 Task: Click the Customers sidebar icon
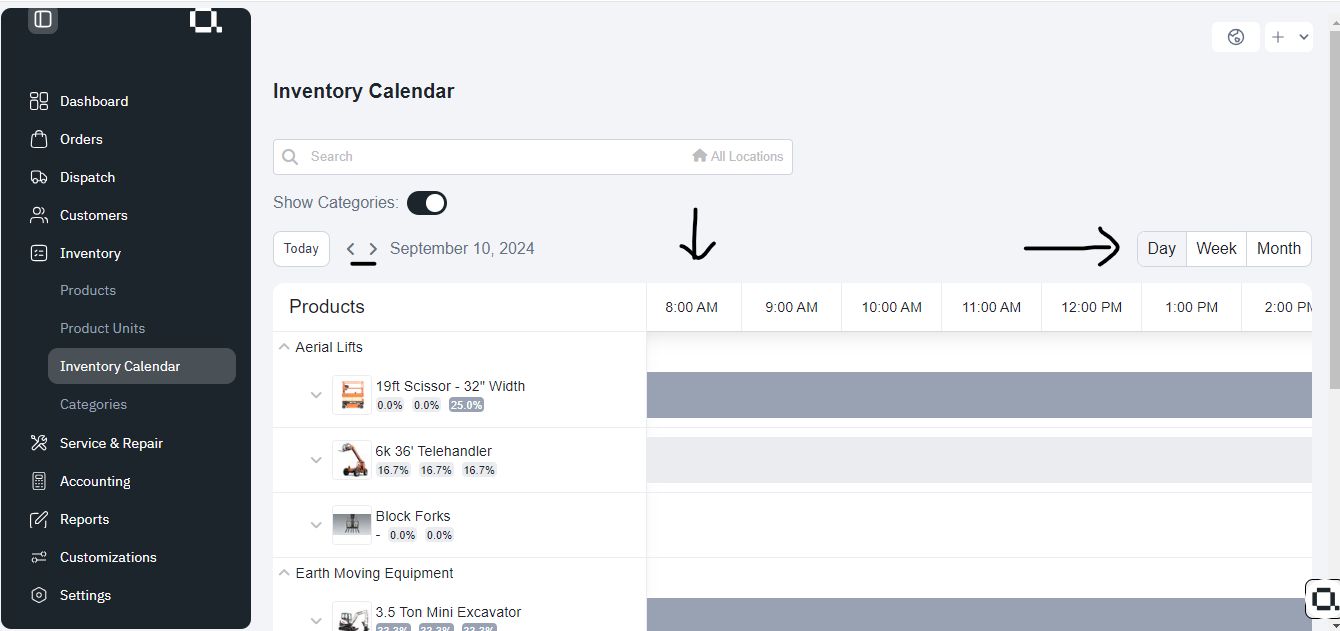38,215
